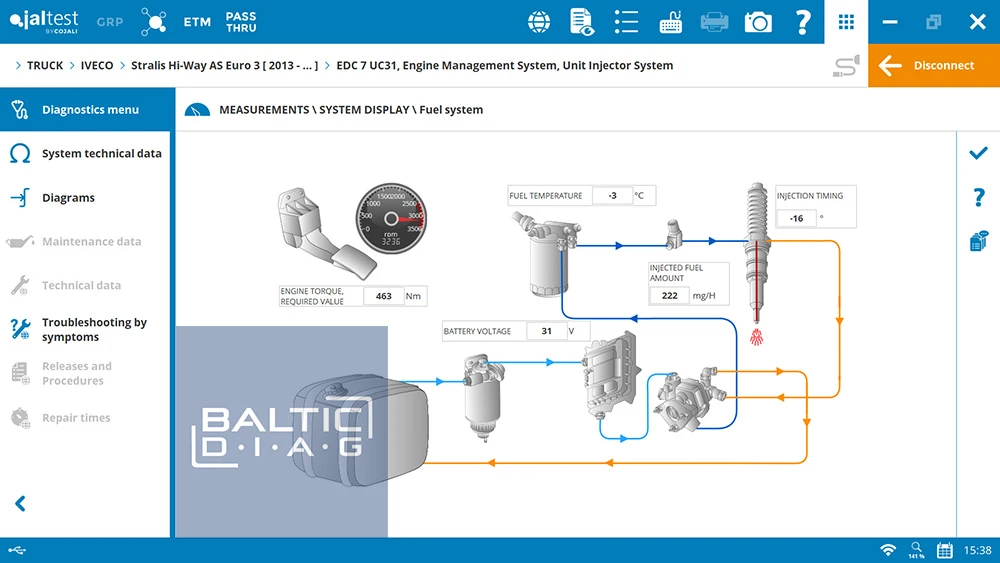1000x563 pixels.
Task: Click the globe web icon
Action: [x=539, y=22]
